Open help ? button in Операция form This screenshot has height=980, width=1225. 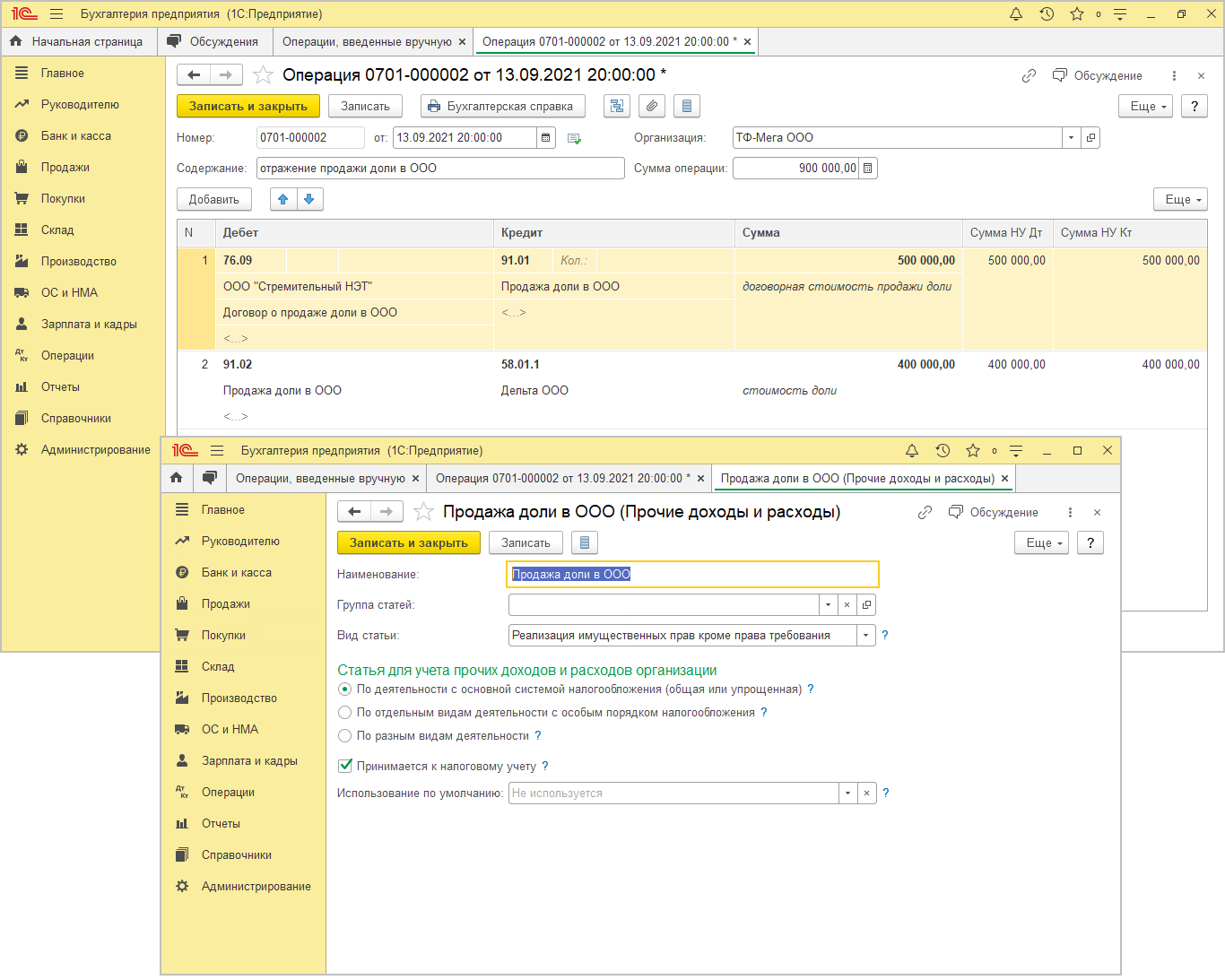(x=1194, y=106)
